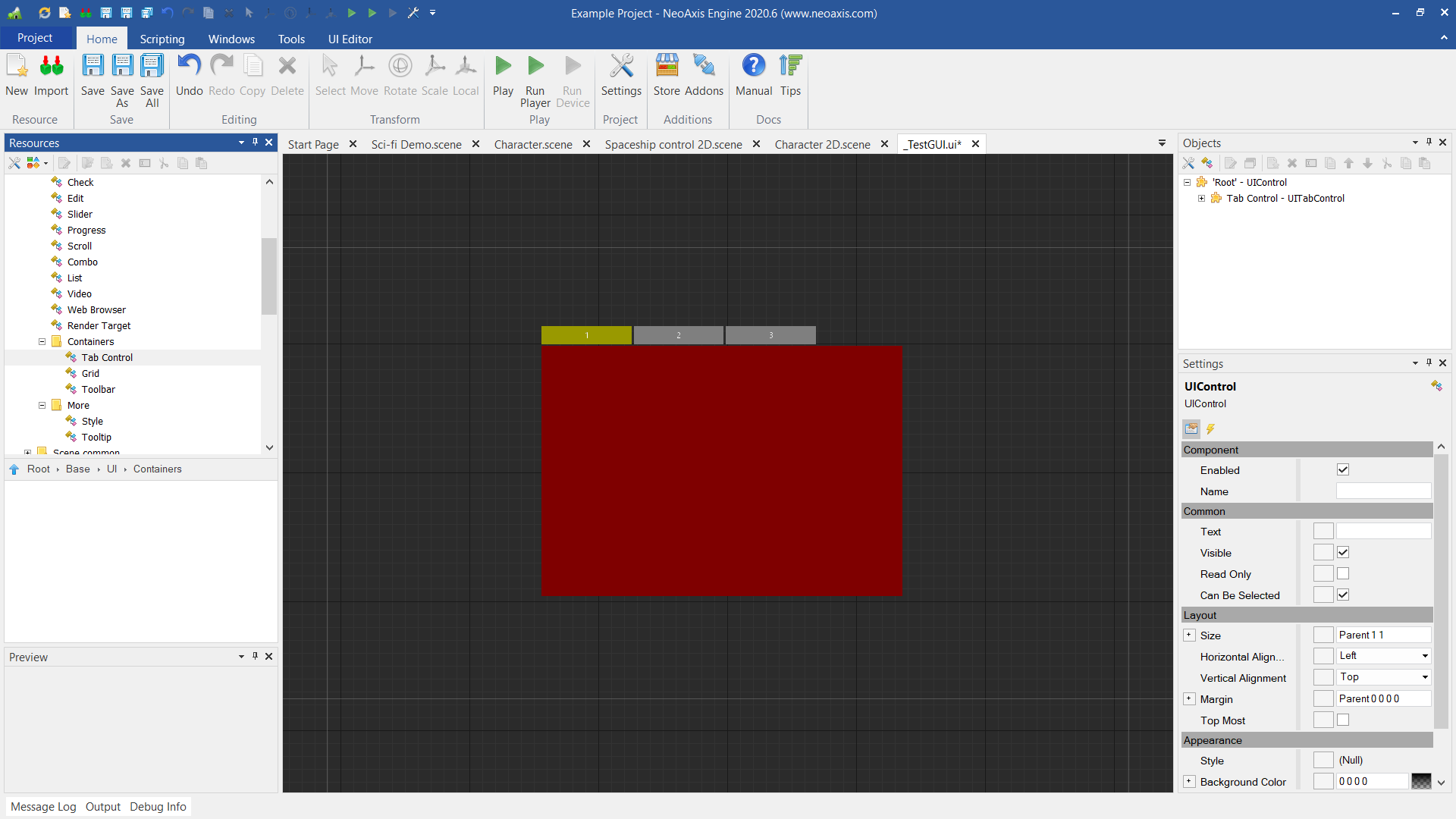The height and width of the screenshot is (819, 1456).
Task: Expand the Tab Control node in Objects panel
Action: [1202, 198]
